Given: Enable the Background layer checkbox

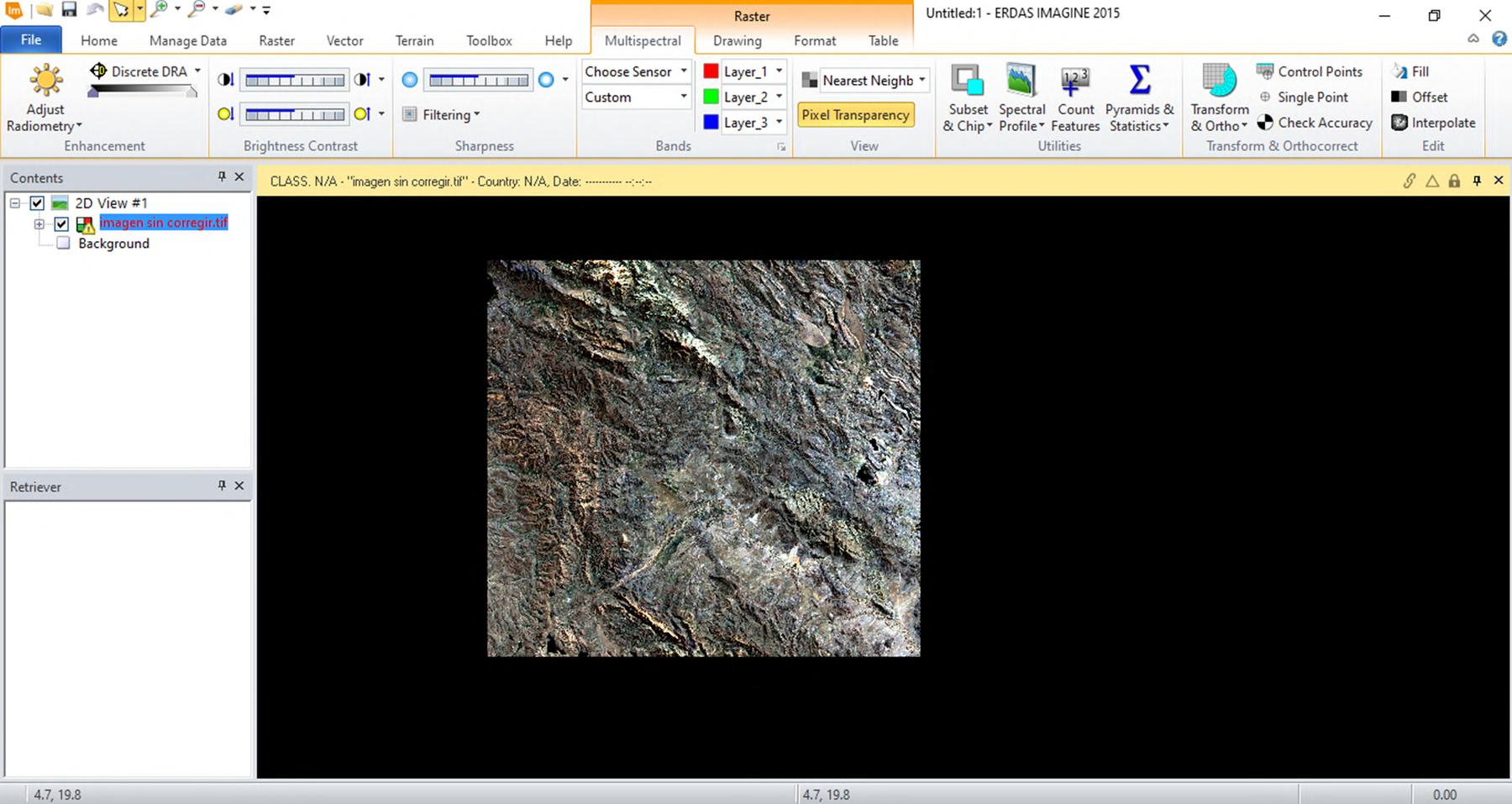Looking at the screenshot, I should coord(62,244).
